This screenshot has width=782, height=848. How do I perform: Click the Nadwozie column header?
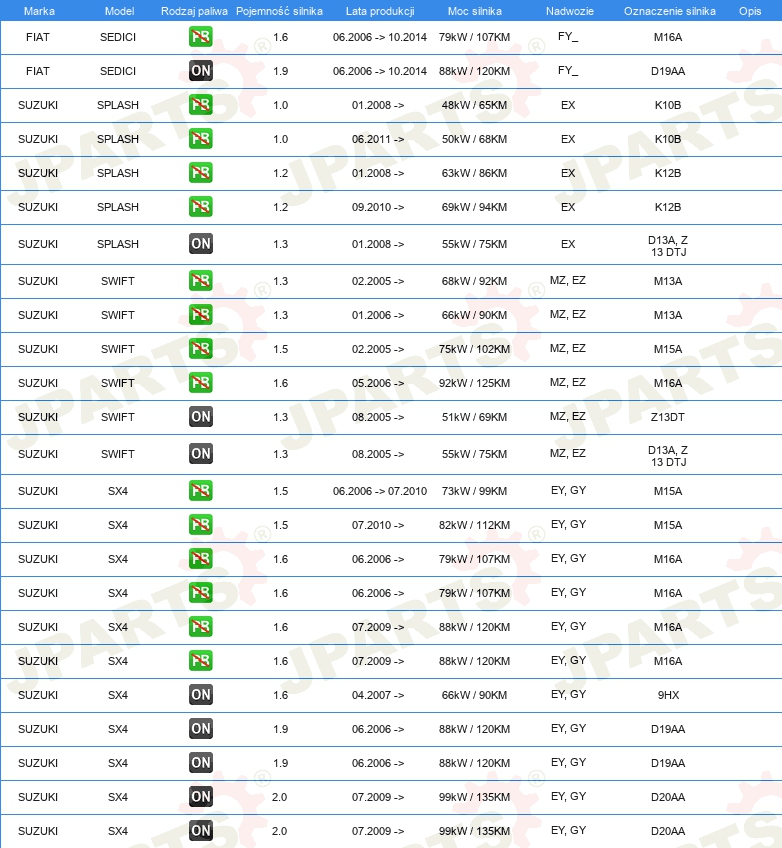[x=569, y=11]
